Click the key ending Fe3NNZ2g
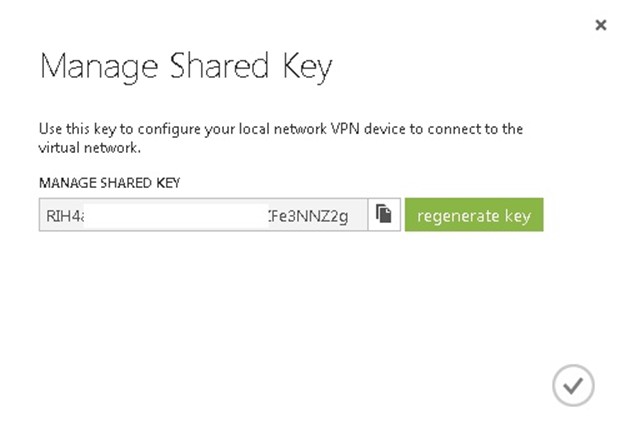This screenshot has height=438, width=626. click(x=309, y=216)
